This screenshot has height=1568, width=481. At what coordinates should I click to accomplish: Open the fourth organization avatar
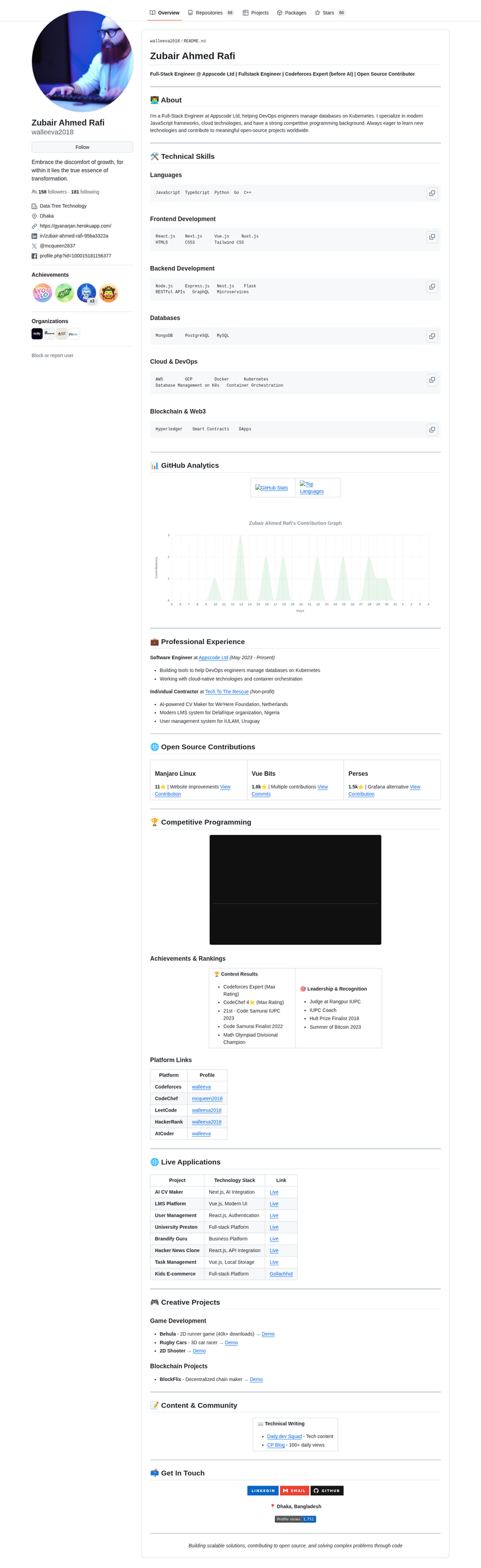(74, 334)
